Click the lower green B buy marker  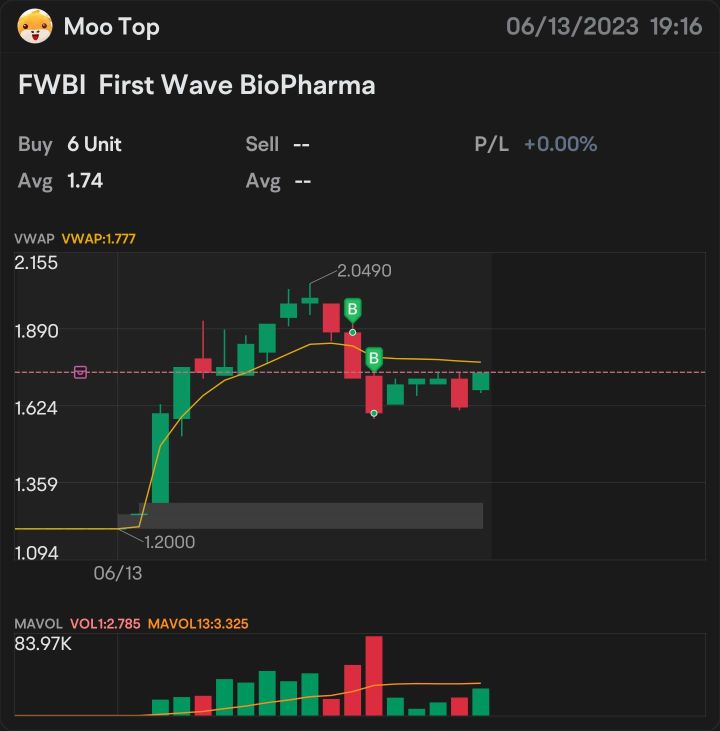[374, 359]
